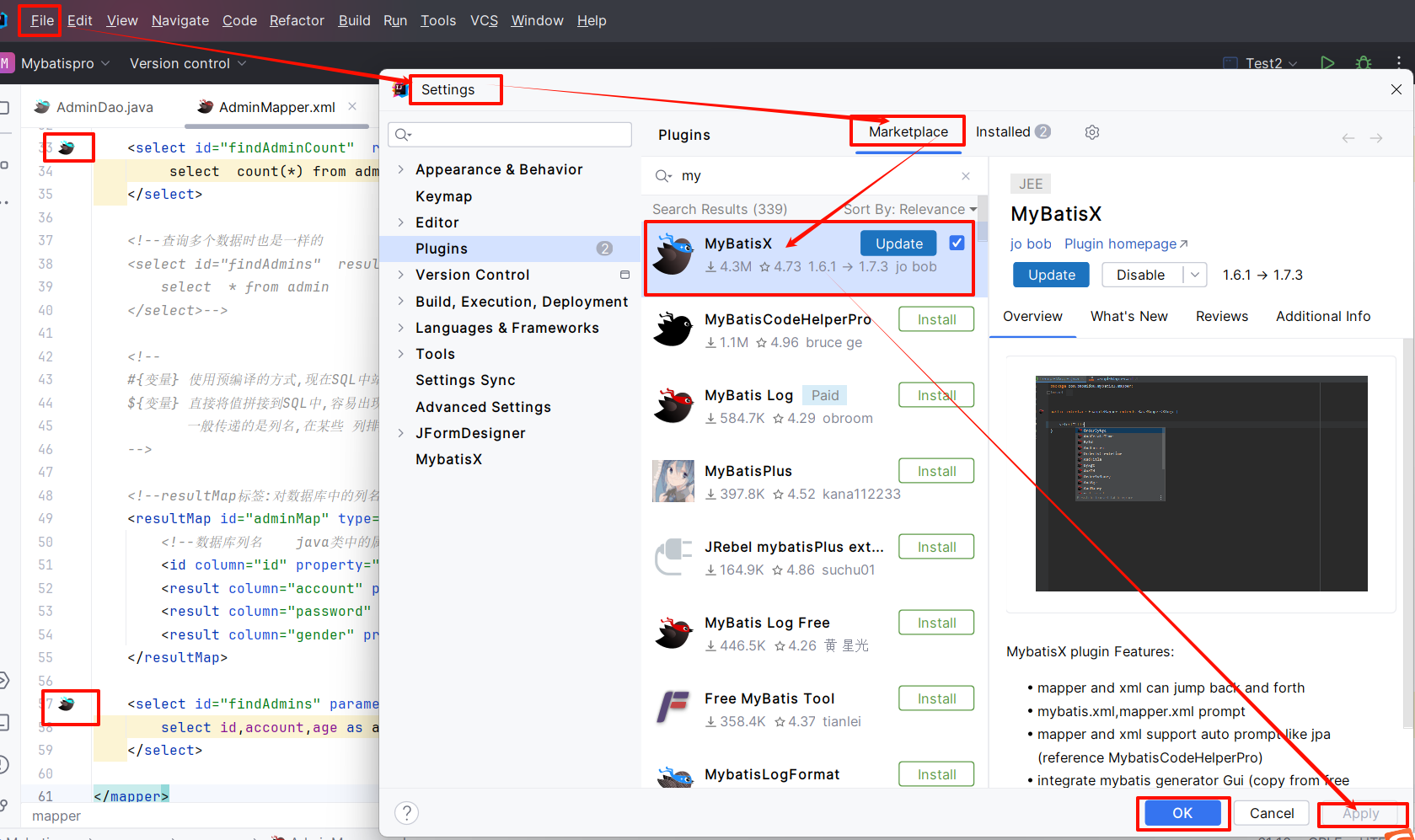
Task: Toggle the MyBatisX enabled checkbox
Action: tap(957, 243)
